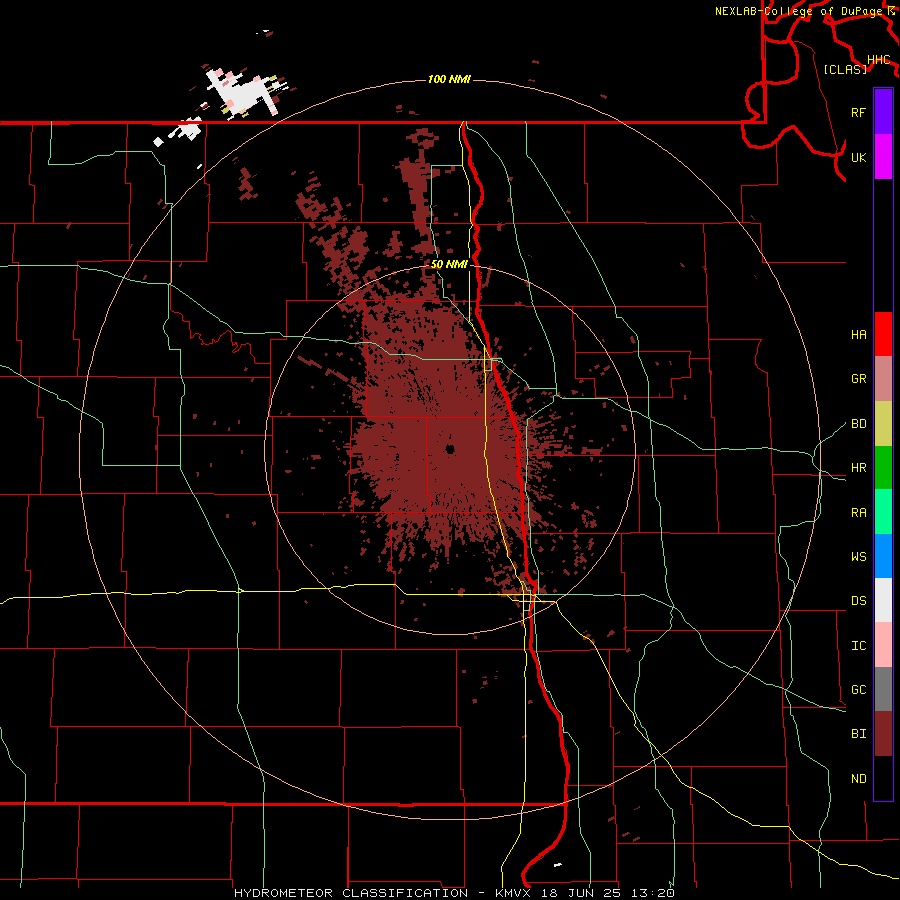
Task: Click the "HA" legend label
Action: click(858, 335)
